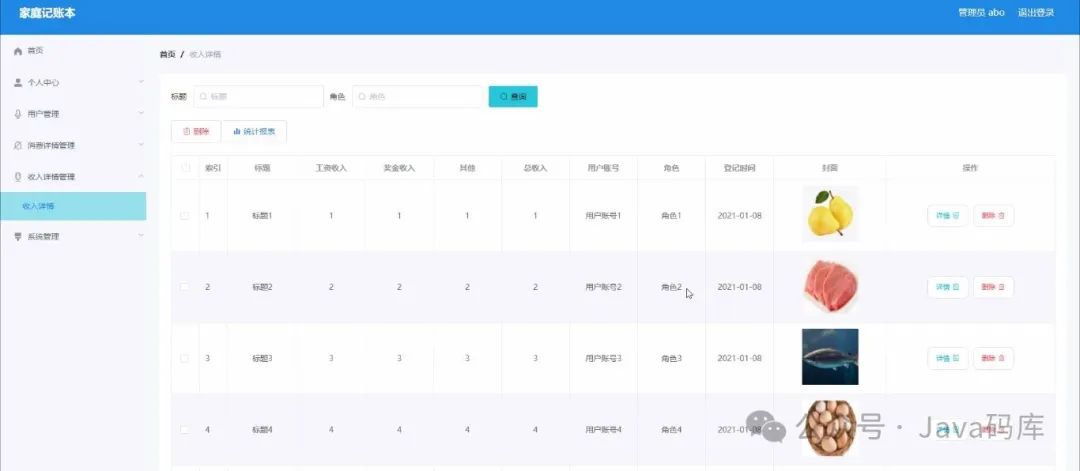
Task: Open the 统计报表 chart button
Action: coord(254,132)
